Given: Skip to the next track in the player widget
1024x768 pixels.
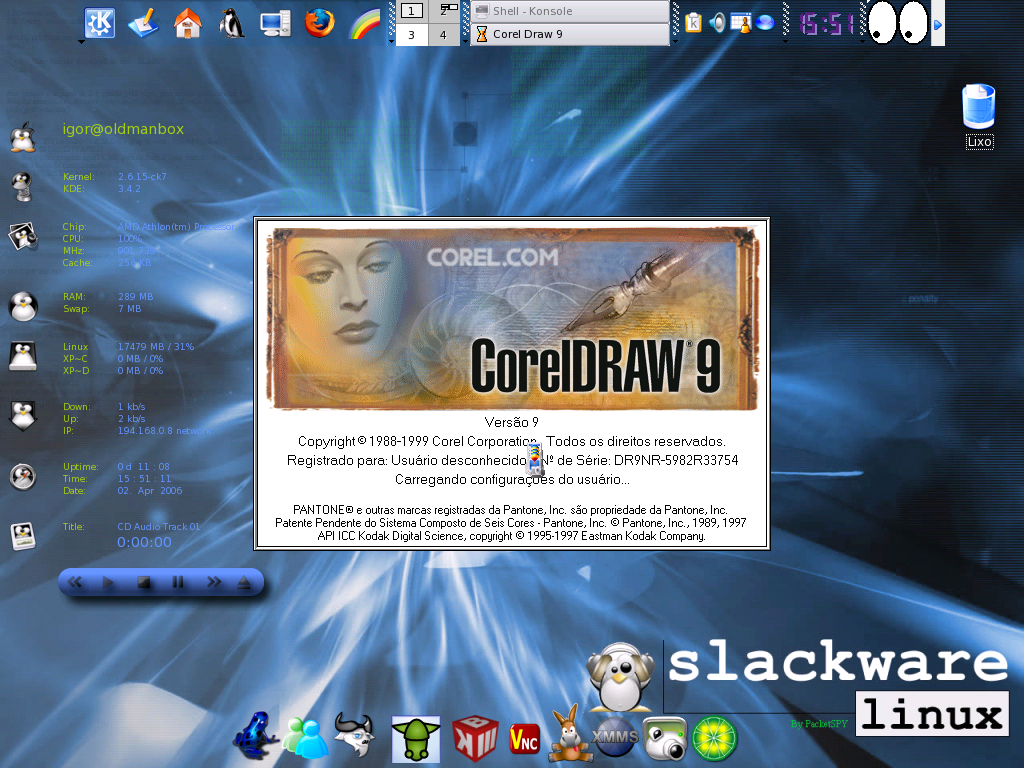Looking at the screenshot, I should pos(214,582).
